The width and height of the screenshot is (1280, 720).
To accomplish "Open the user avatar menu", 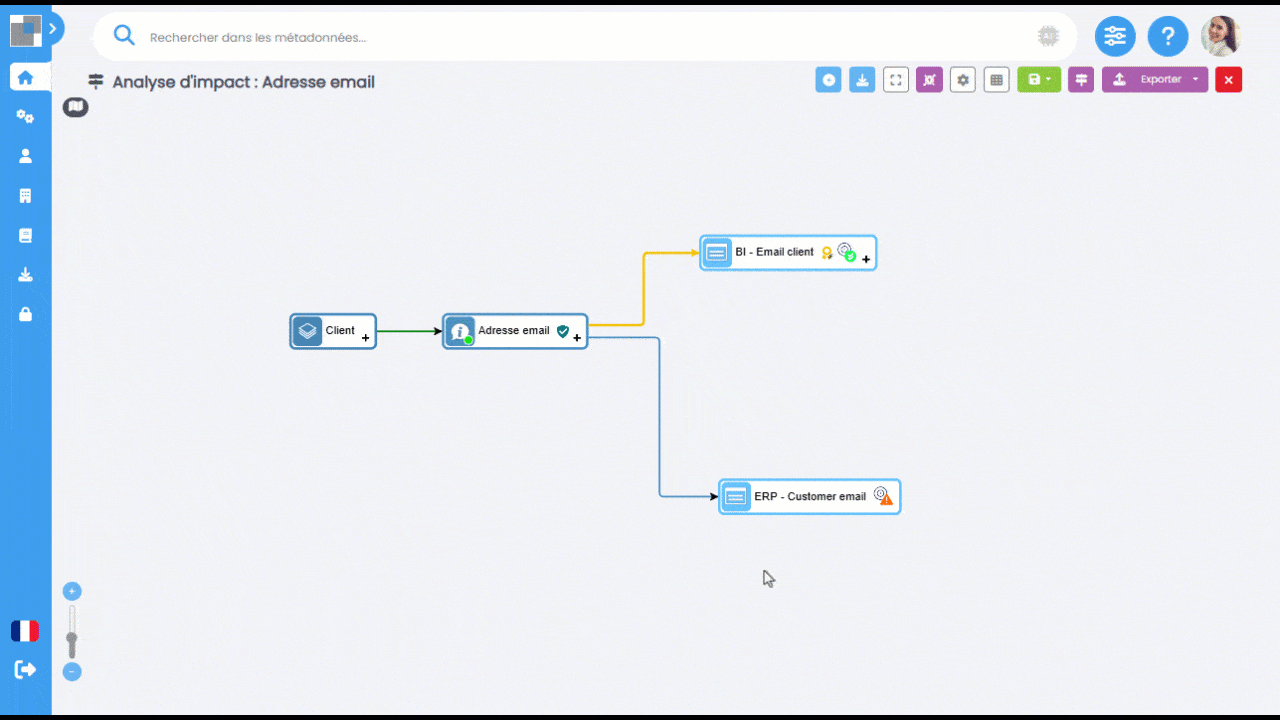I will [x=1220, y=36].
